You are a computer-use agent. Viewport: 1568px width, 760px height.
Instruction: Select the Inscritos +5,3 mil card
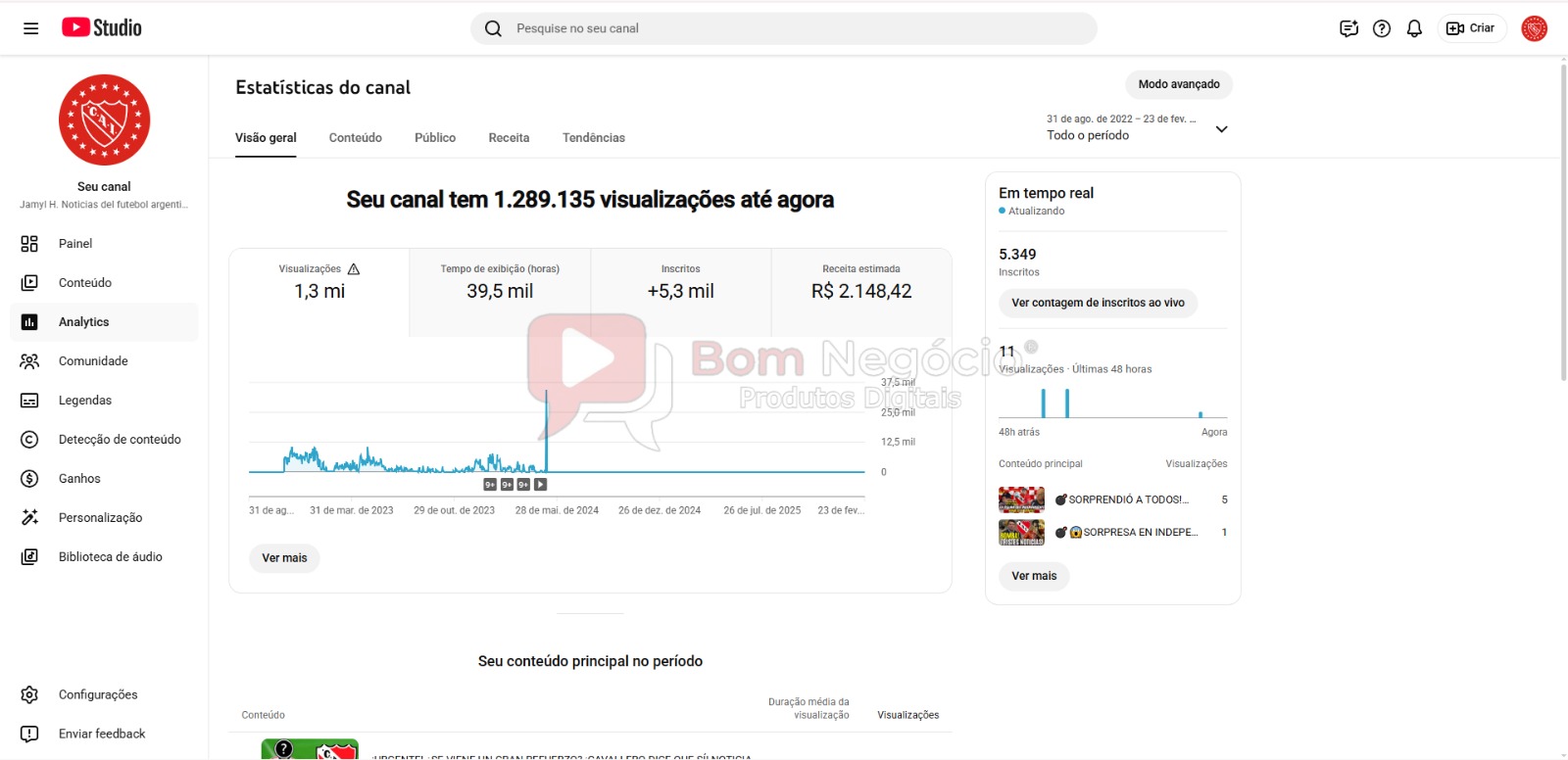pos(681,293)
